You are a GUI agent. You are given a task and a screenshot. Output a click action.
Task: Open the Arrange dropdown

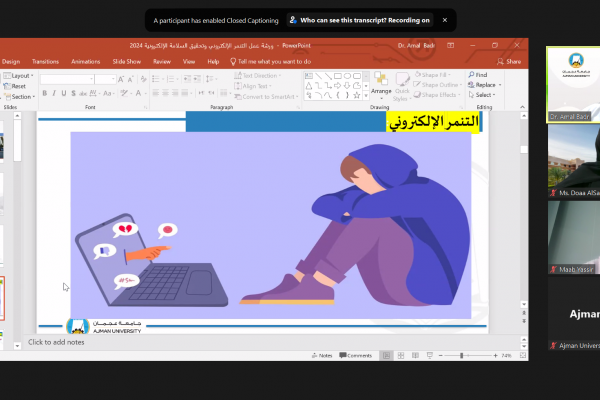tap(381, 86)
